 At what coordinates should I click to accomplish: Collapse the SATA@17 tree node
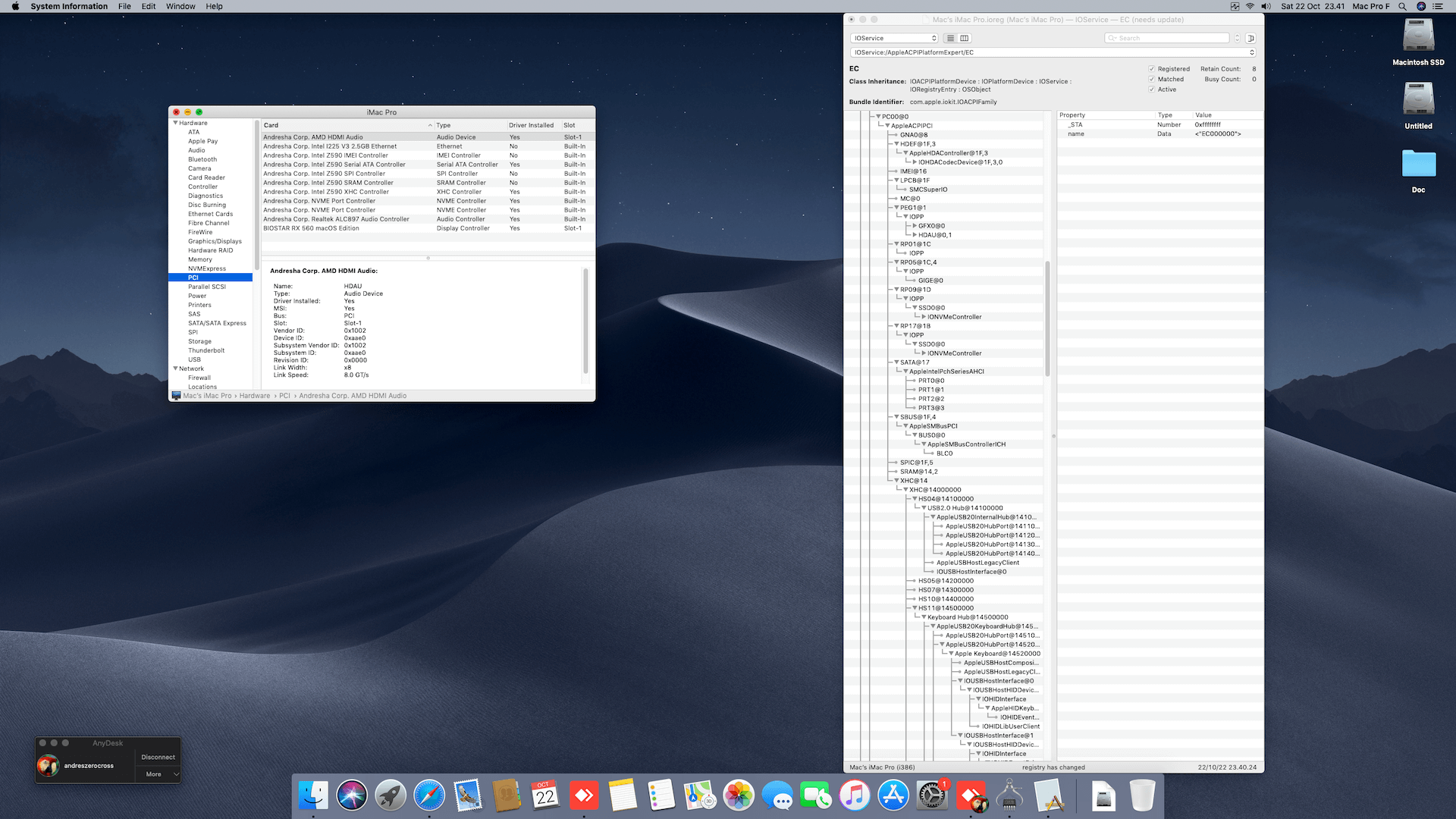pos(896,362)
